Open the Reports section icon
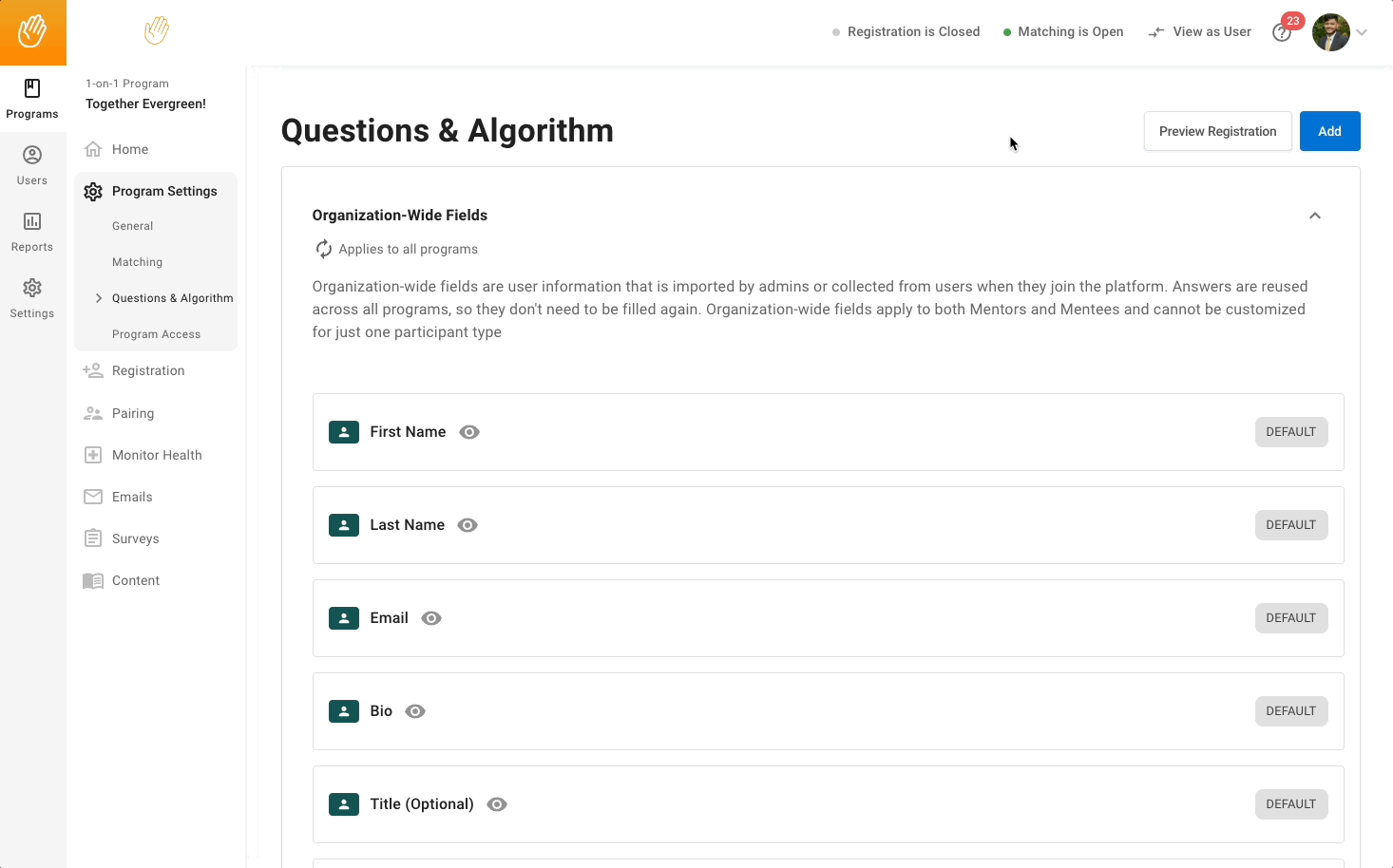 pyautogui.click(x=32, y=232)
